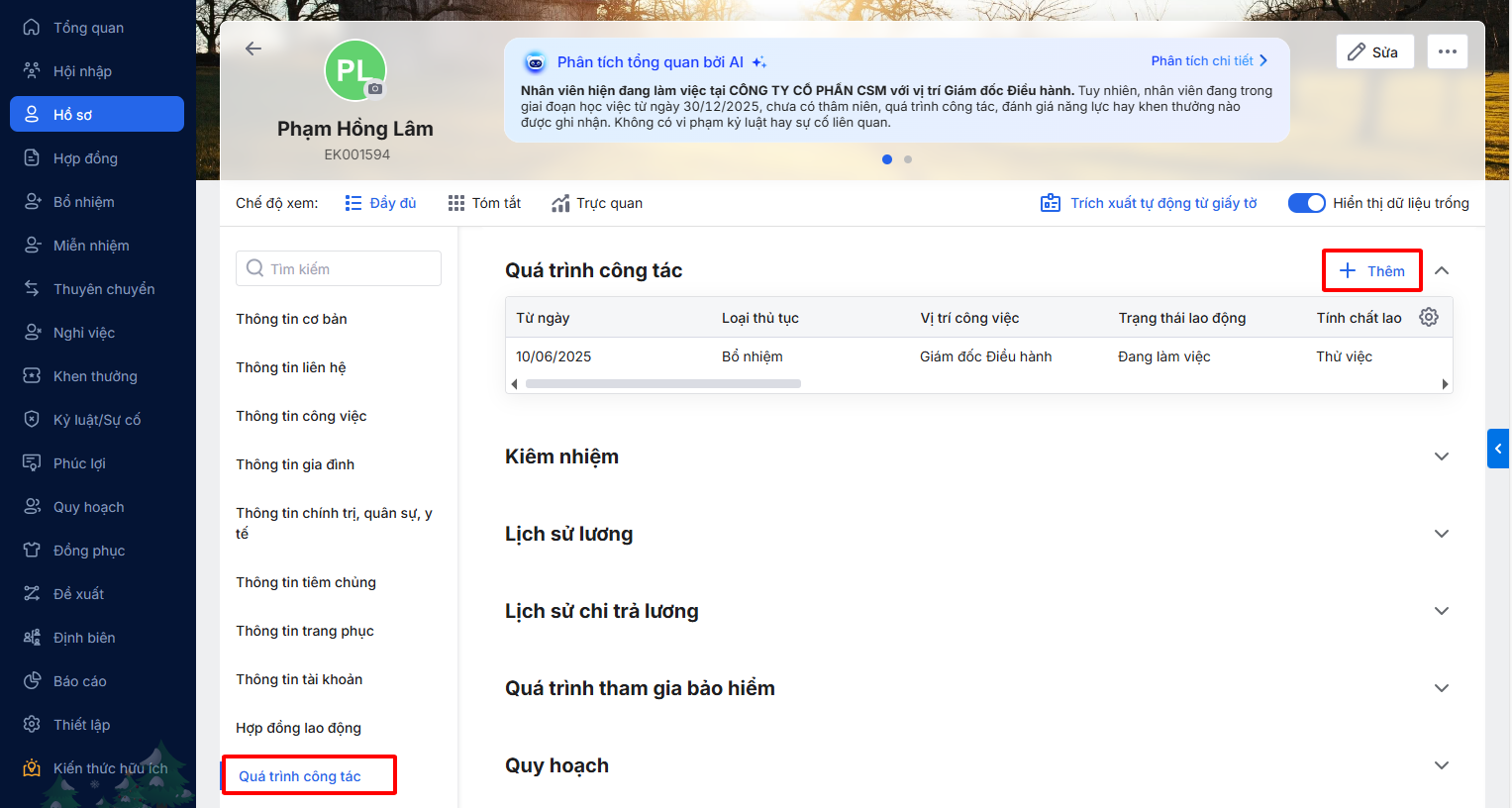This screenshot has width=1512, height=808.
Task: Click the Giám đốc Điều hành cell
Action: pos(986,356)
